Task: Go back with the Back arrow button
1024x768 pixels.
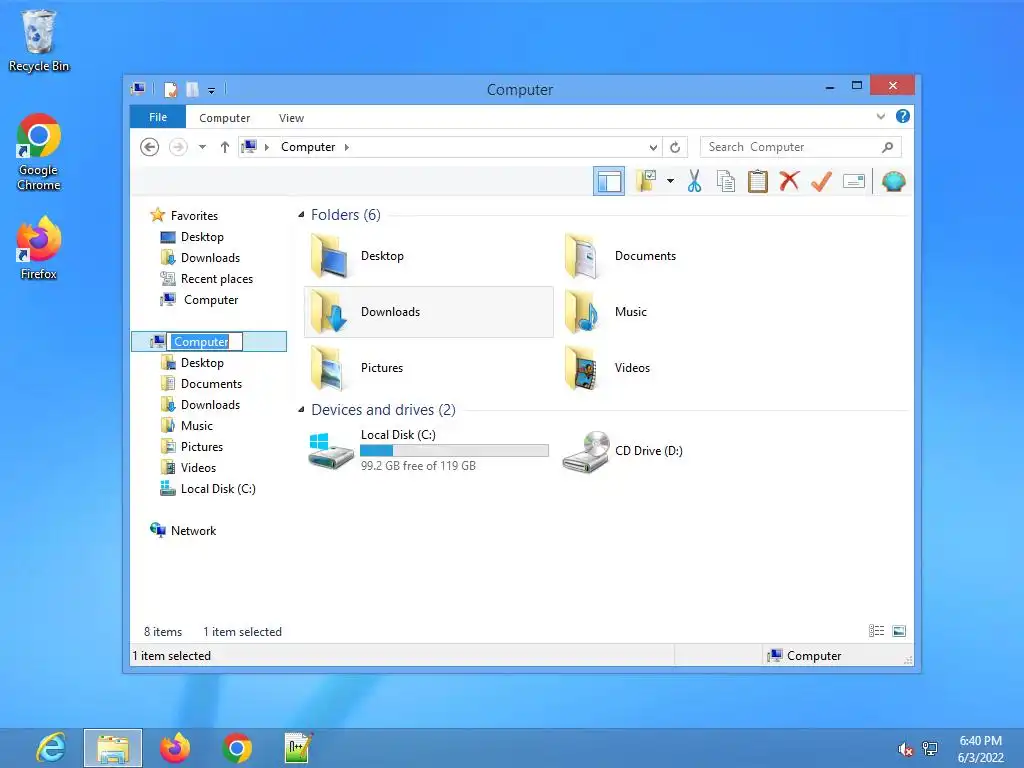Action: (150, 147)
